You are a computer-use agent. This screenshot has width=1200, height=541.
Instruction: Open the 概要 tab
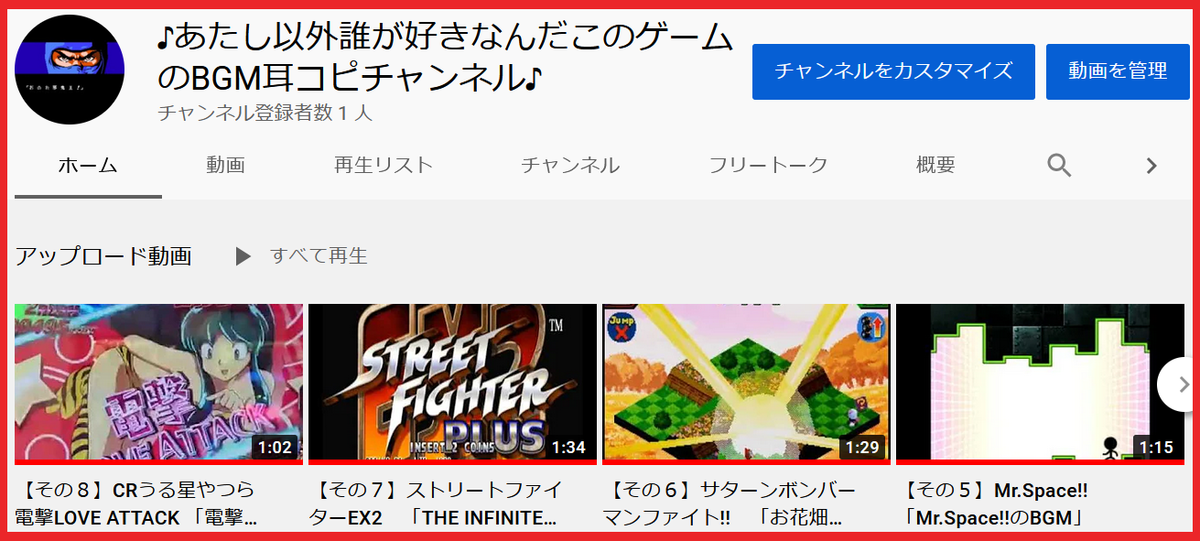click(936, 165)
